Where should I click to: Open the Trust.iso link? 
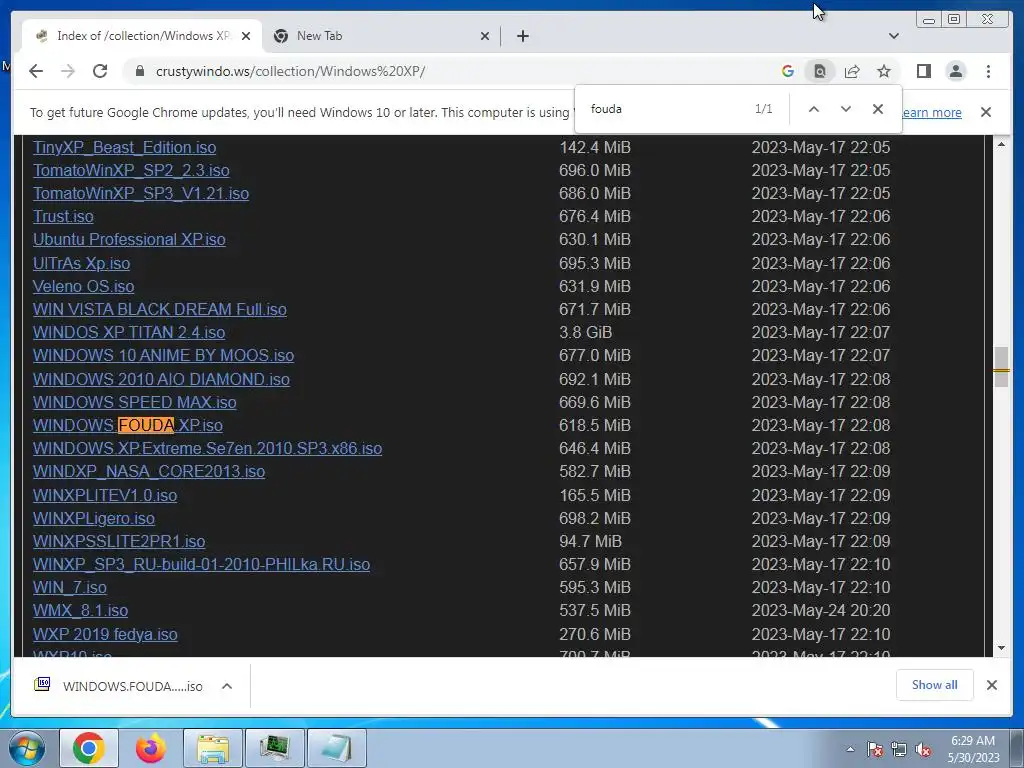point(63,216)
